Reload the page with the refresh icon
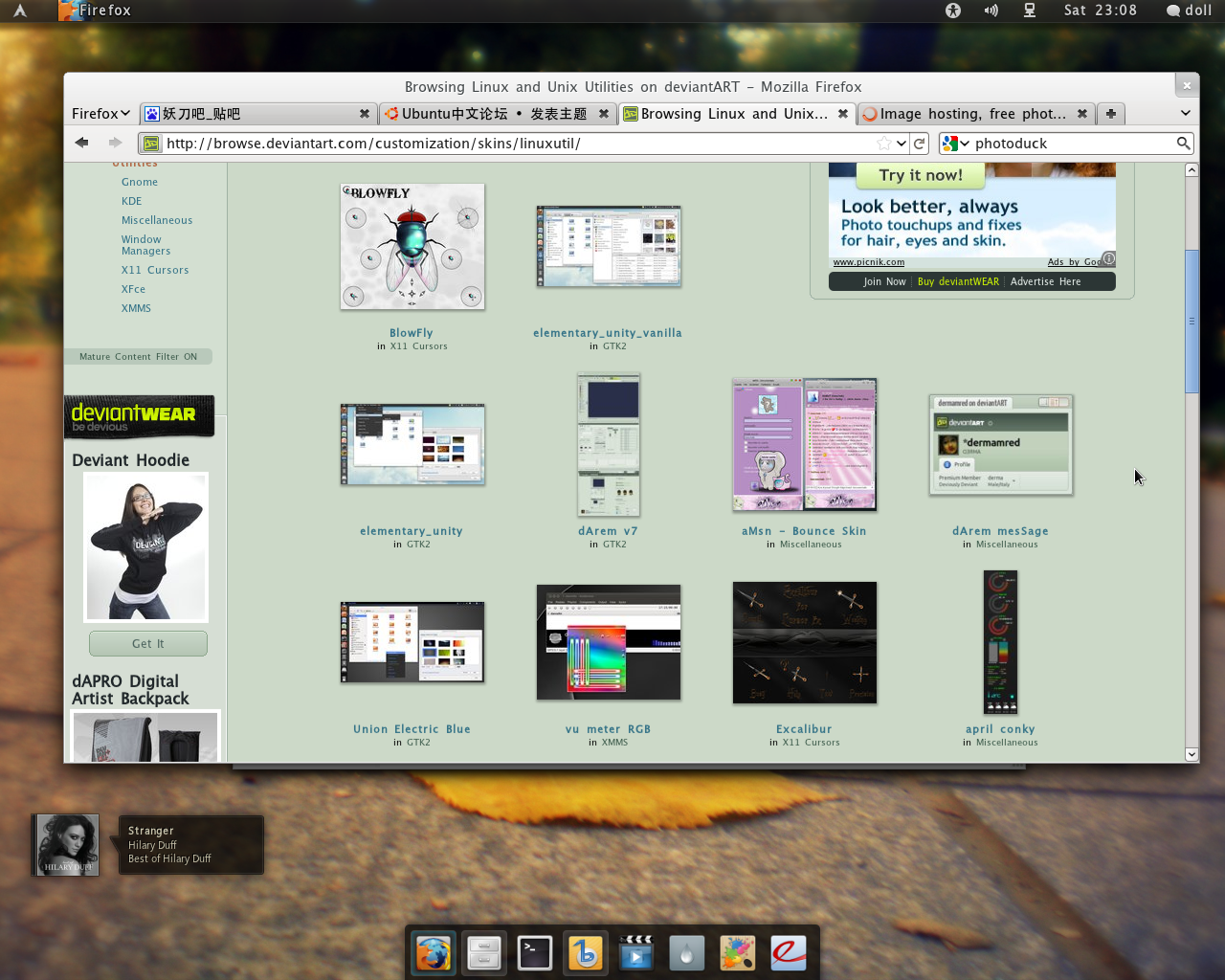 tap(920, 144)
